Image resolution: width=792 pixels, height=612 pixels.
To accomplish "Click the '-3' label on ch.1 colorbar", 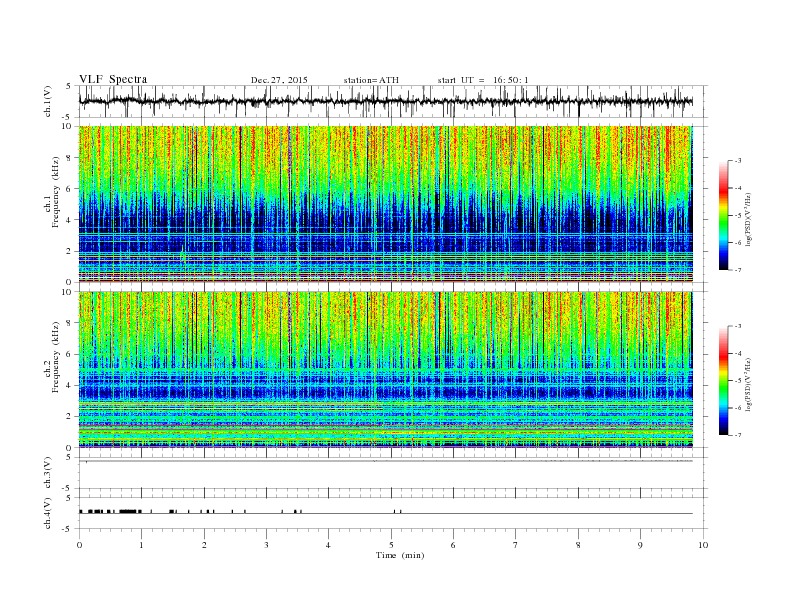I will [x=738, y=161].
